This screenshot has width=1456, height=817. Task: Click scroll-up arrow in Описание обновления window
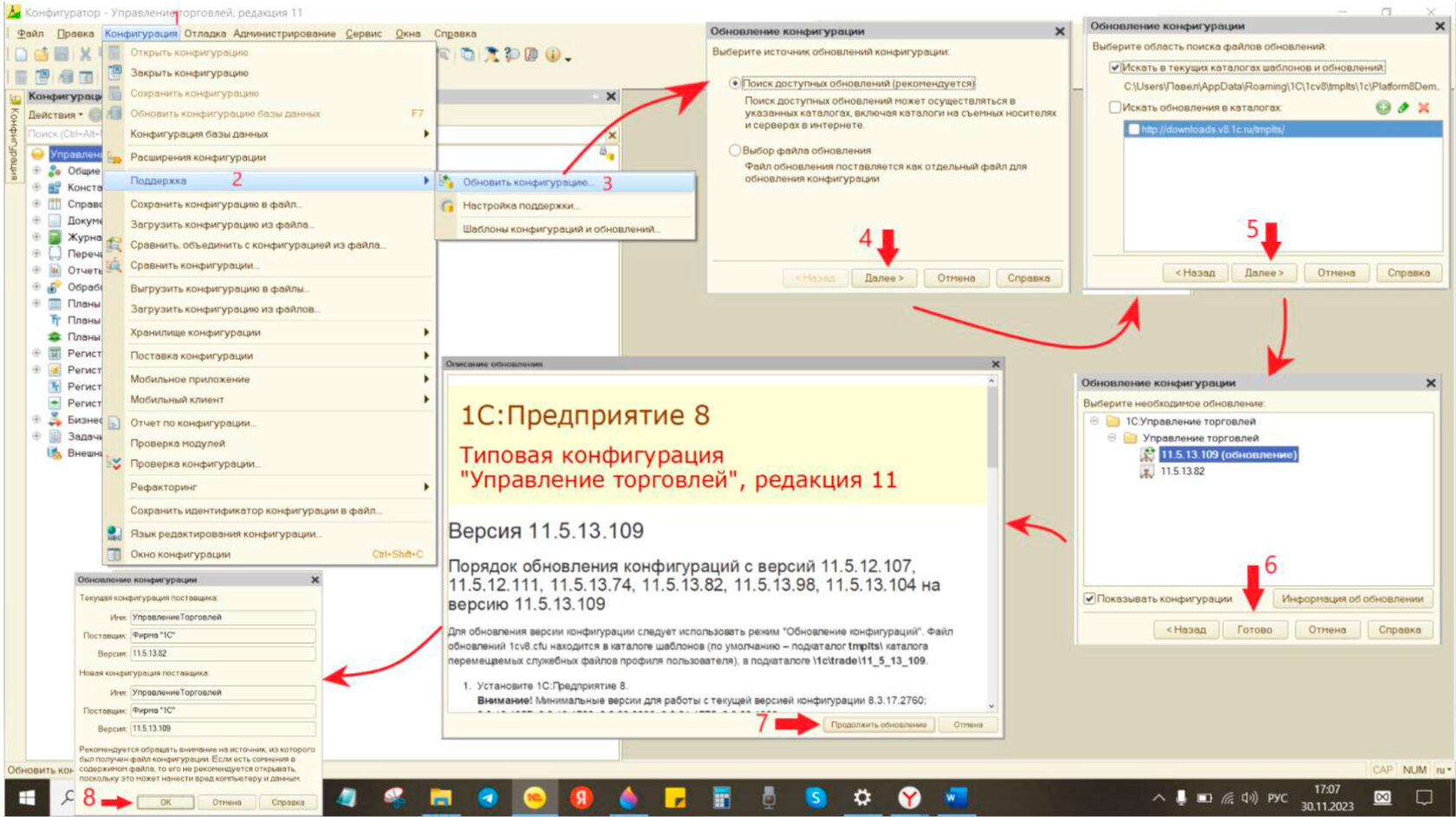pyautogui.click(x=991, y=380)
